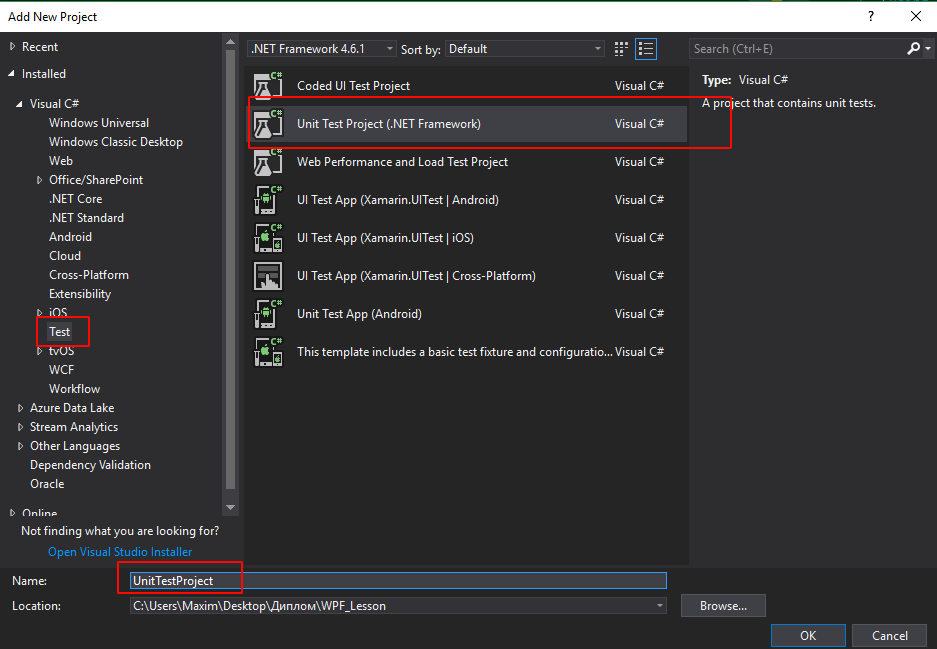Open the search options dropdown arrow
This screenshot has width=937, height=649.
pyautogui.click(x=927, y=48)
